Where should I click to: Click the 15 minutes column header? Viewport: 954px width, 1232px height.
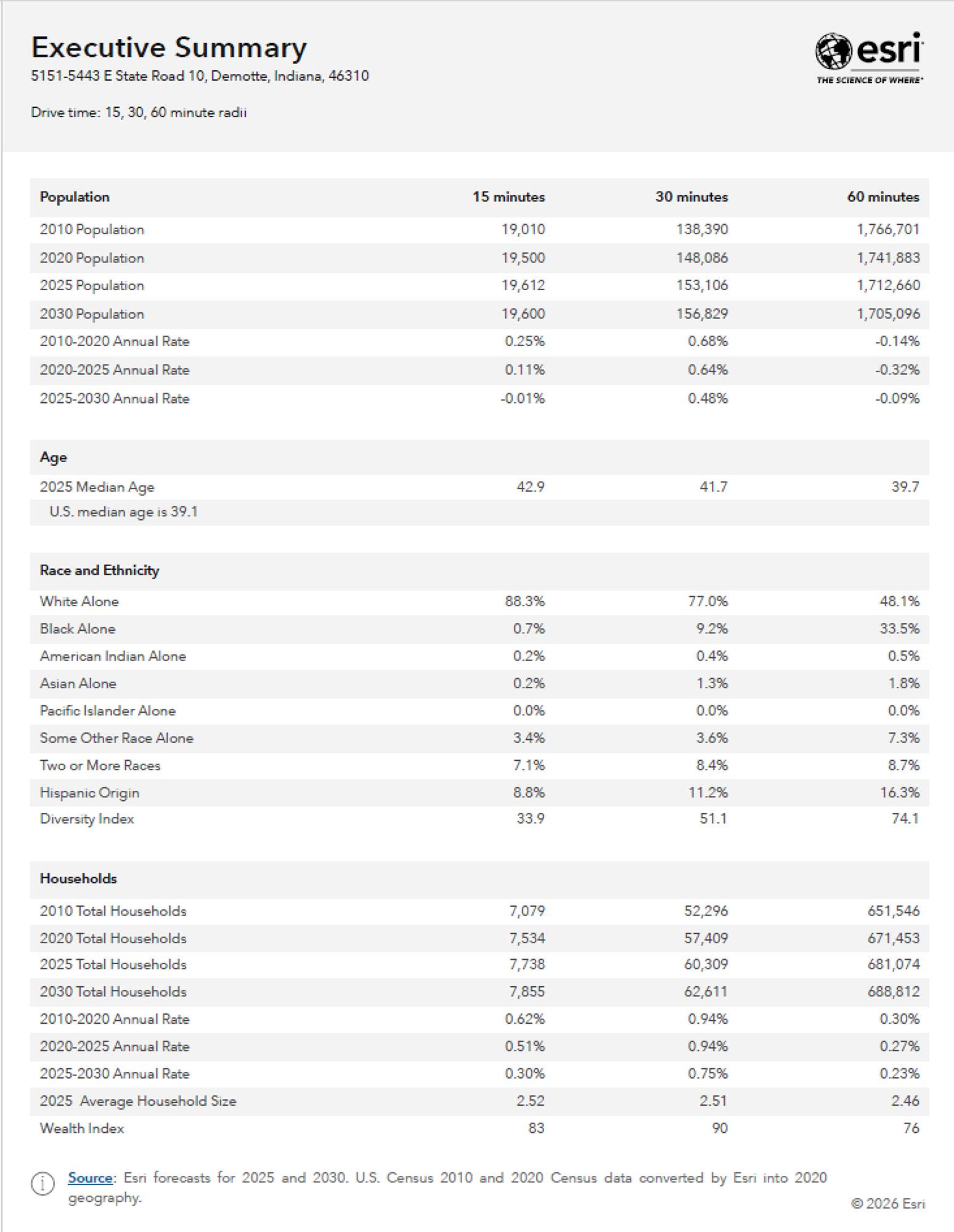[x=508, y=197]
